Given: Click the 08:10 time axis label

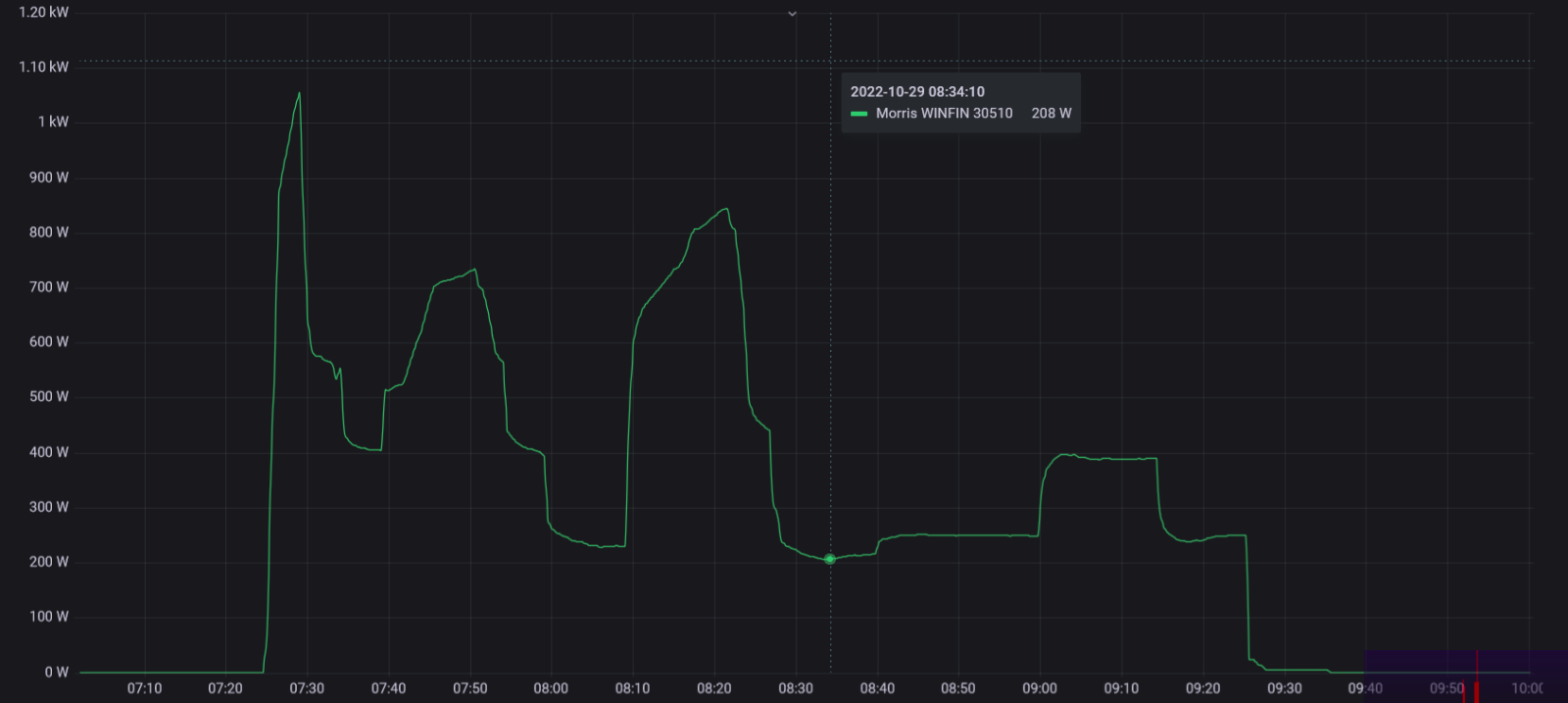Looking at the screenshot, I should point(632,688).
